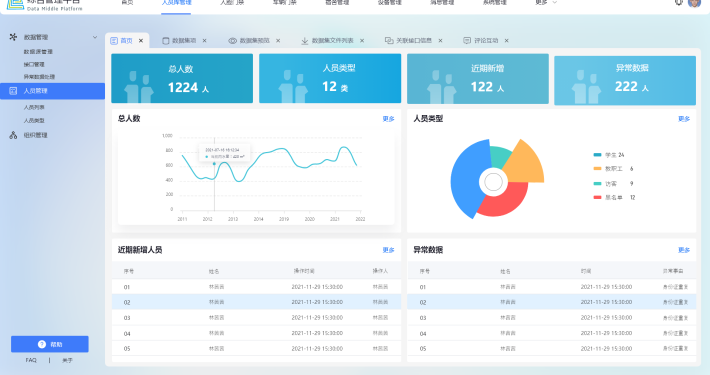Viewport: 710px width, 375px height.
Task: Click the download icon on 数据集文件列表 tab
Action: pos(305,41)
